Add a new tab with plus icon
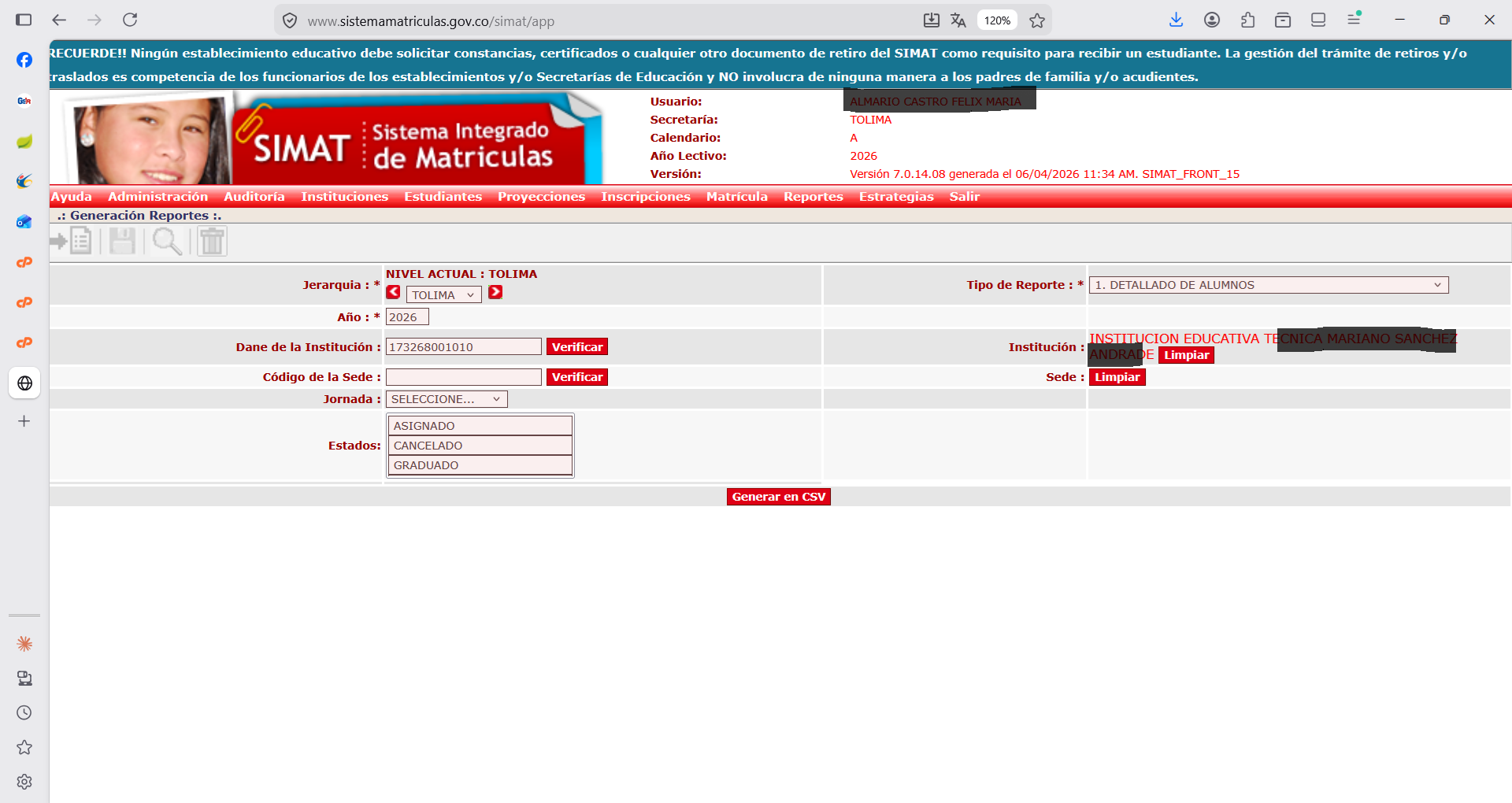Viewport: 1512px width, 803px height. click(x=24, y=421)
